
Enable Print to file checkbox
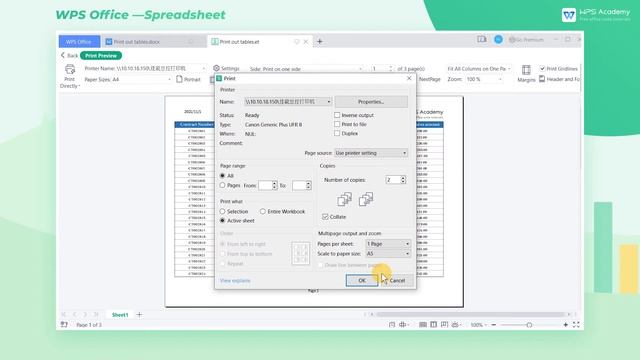pyautogui.click(x=337, y=124)
